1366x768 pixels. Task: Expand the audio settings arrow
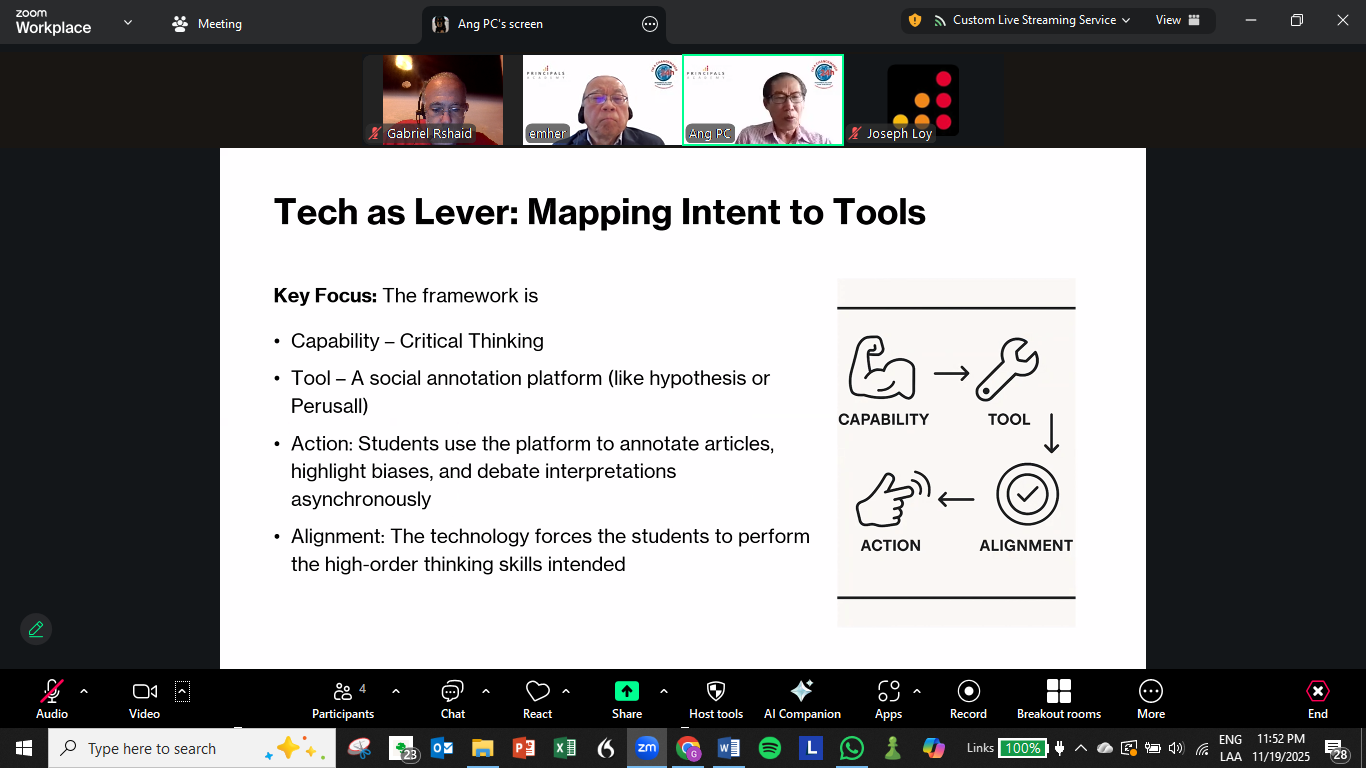(84, 691)
